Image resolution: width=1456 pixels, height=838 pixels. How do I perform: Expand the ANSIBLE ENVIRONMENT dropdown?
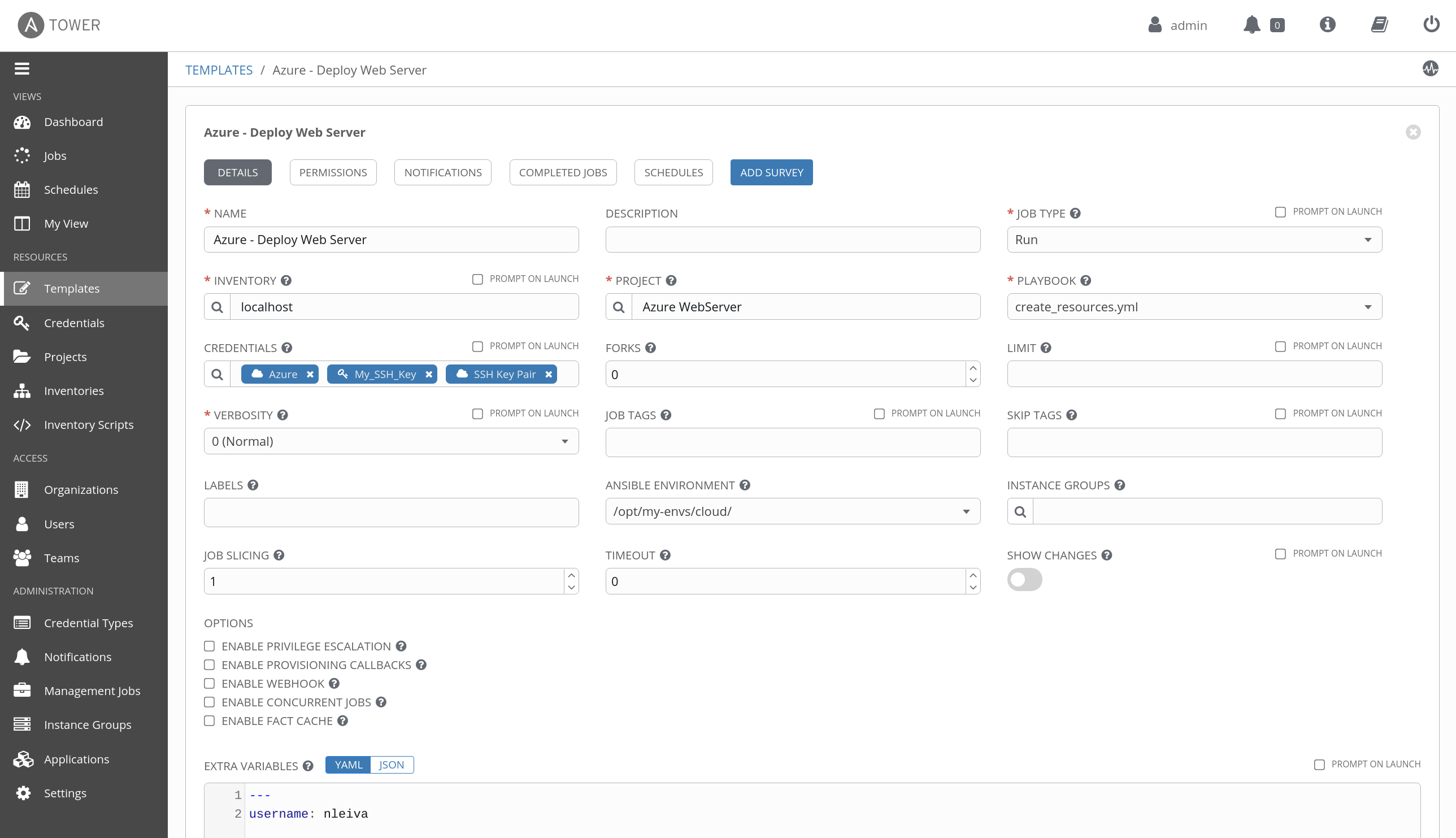tap(964, 511)
